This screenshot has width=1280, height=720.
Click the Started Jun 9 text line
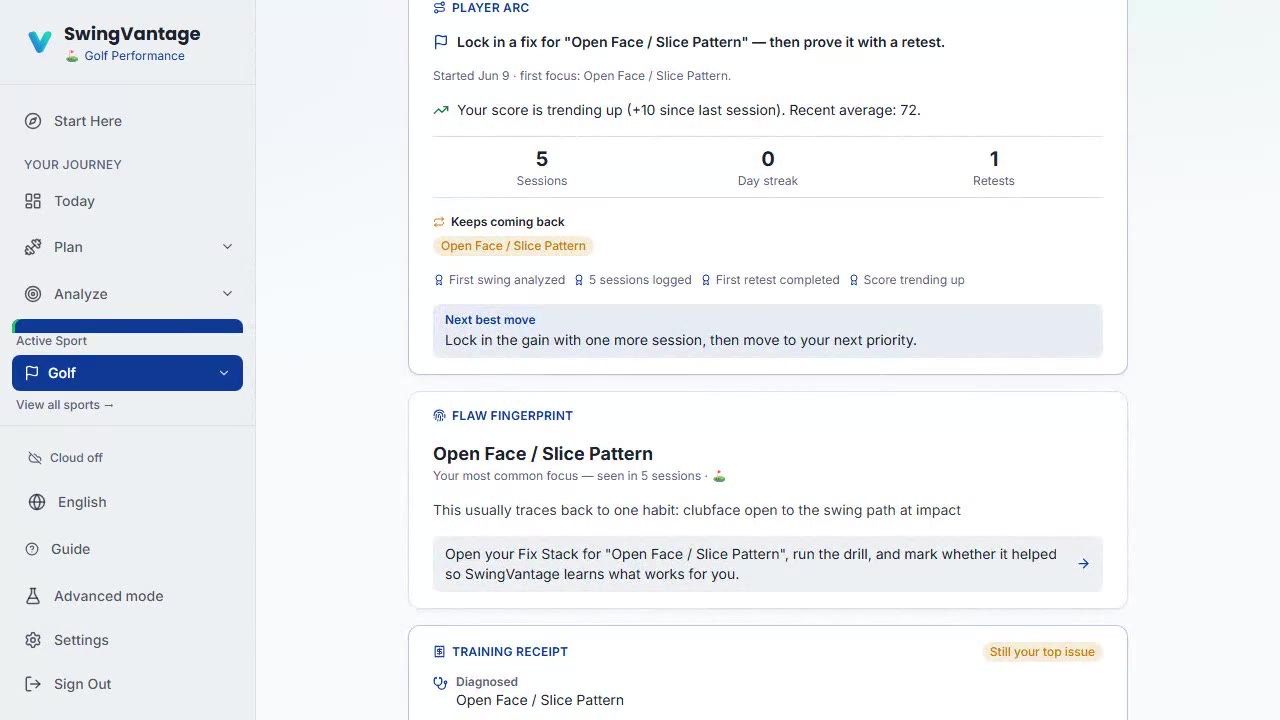[582, 76]
